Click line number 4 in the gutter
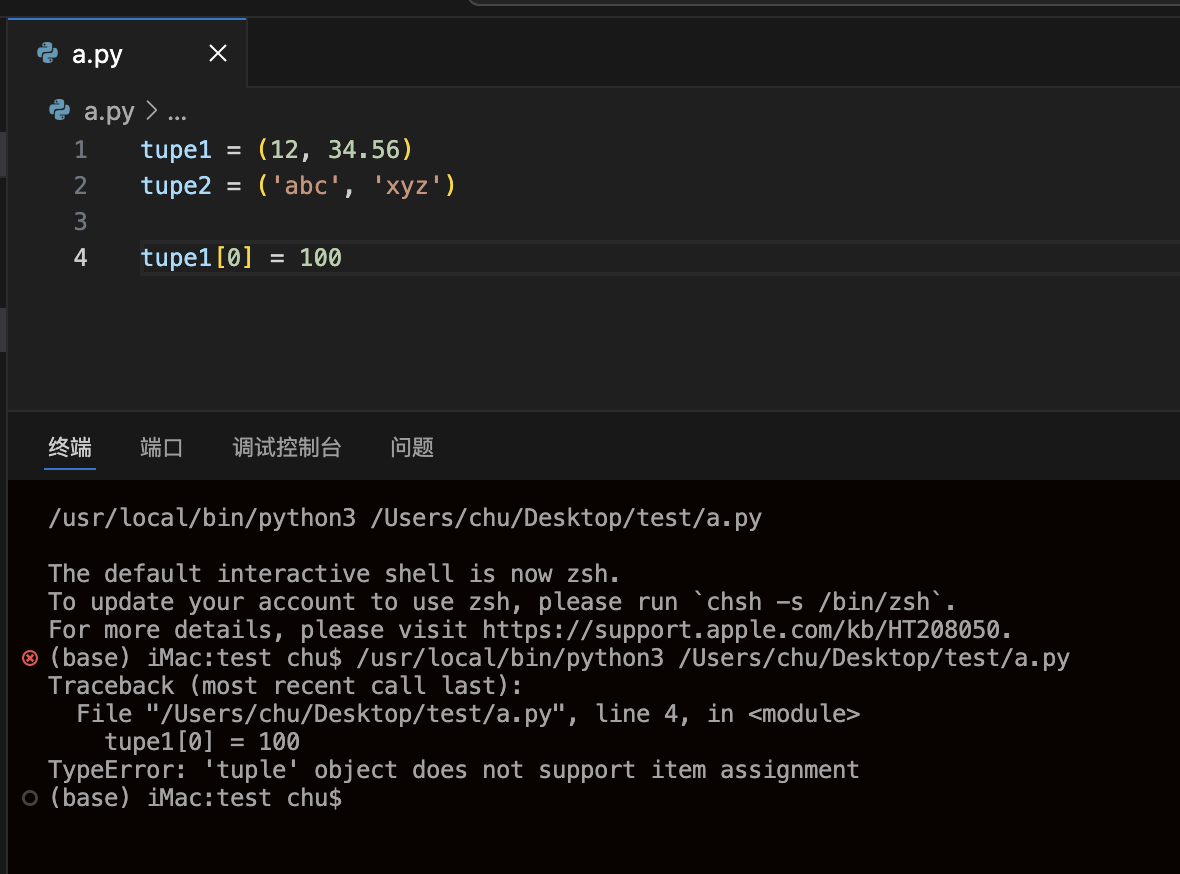 (80, 258)
